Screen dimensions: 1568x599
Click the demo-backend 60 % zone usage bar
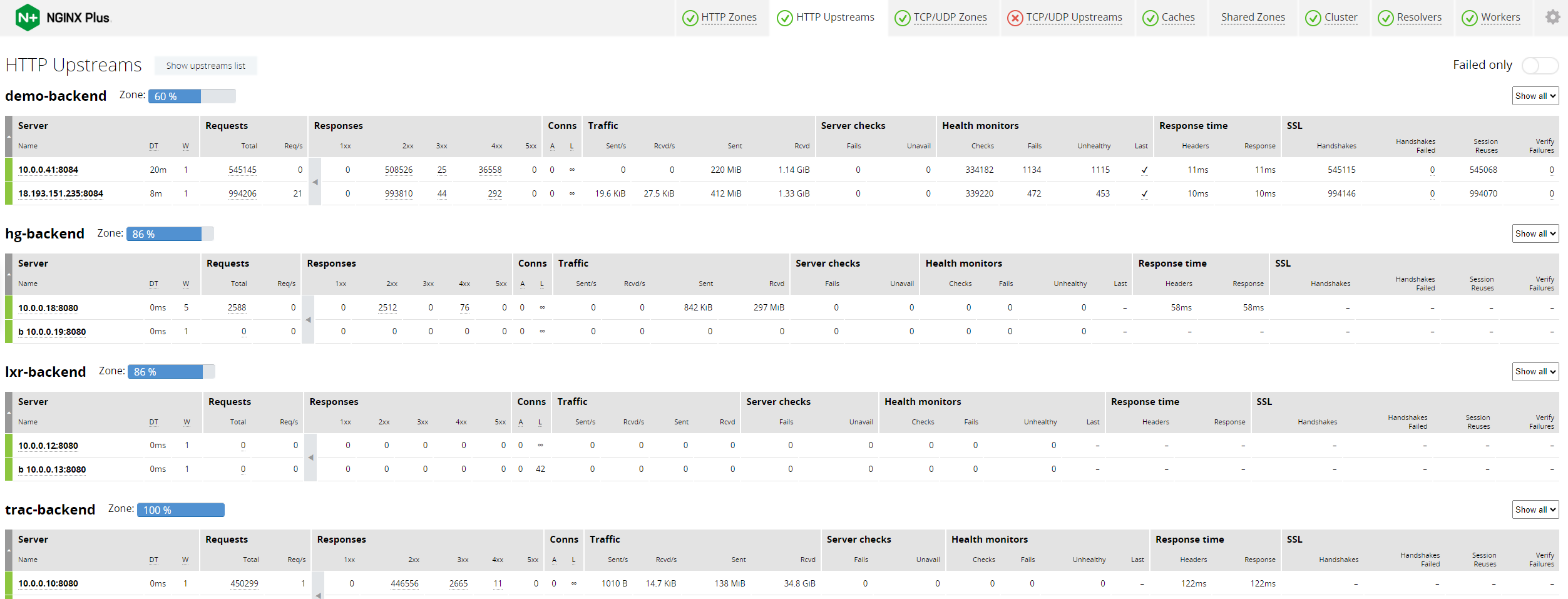tap(192, 96)
